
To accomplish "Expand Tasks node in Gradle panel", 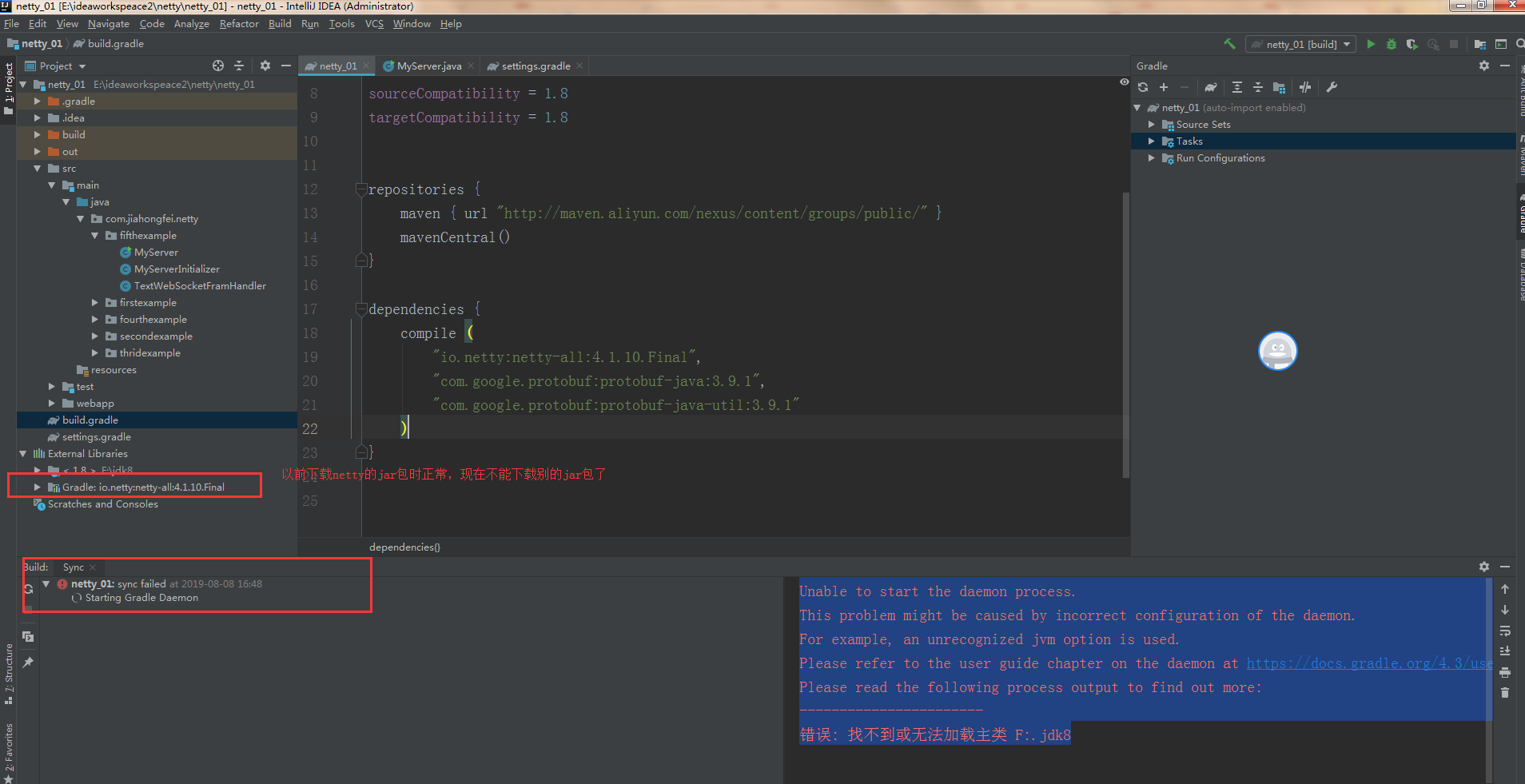I will coord(1152,141).
